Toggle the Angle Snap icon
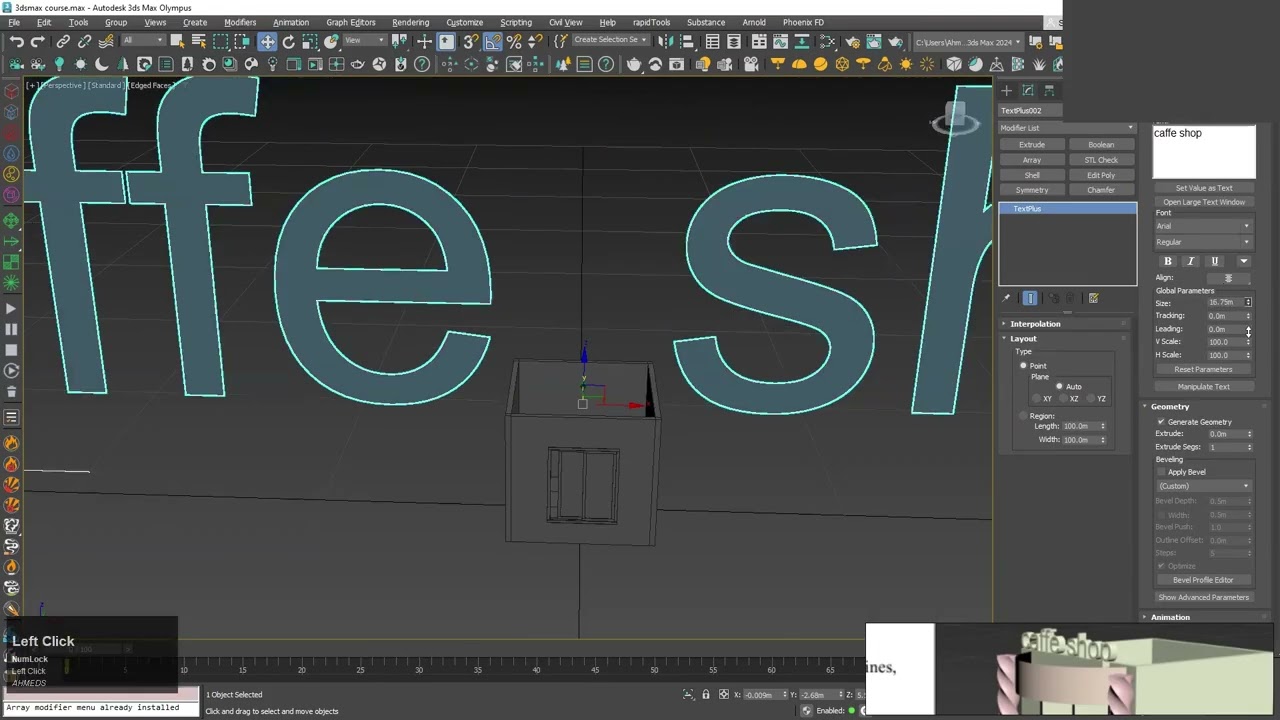Screen dimensions: 1280x720 click(x=493, y=41)
